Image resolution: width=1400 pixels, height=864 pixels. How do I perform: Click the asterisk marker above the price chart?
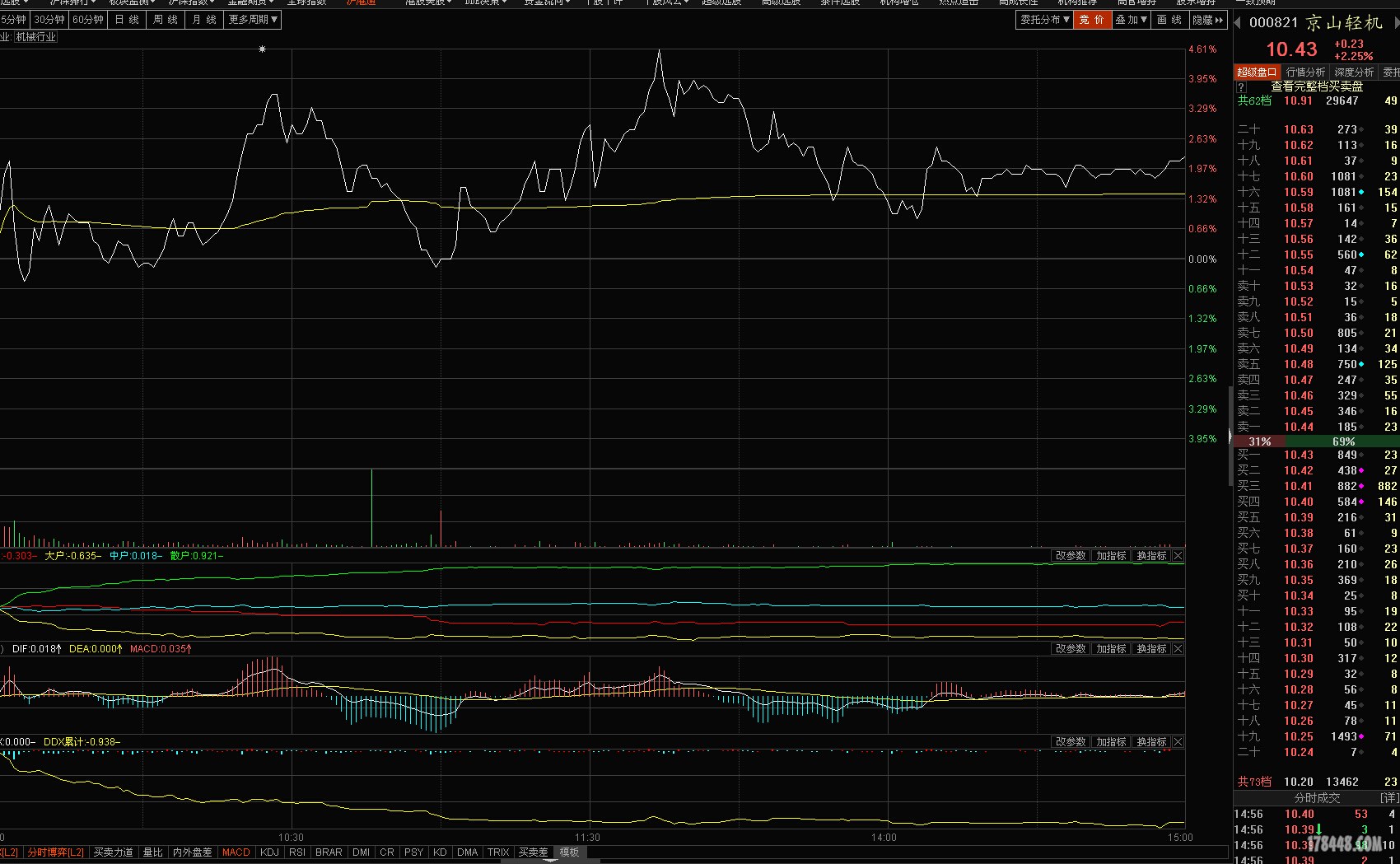[x=262, y=49]
